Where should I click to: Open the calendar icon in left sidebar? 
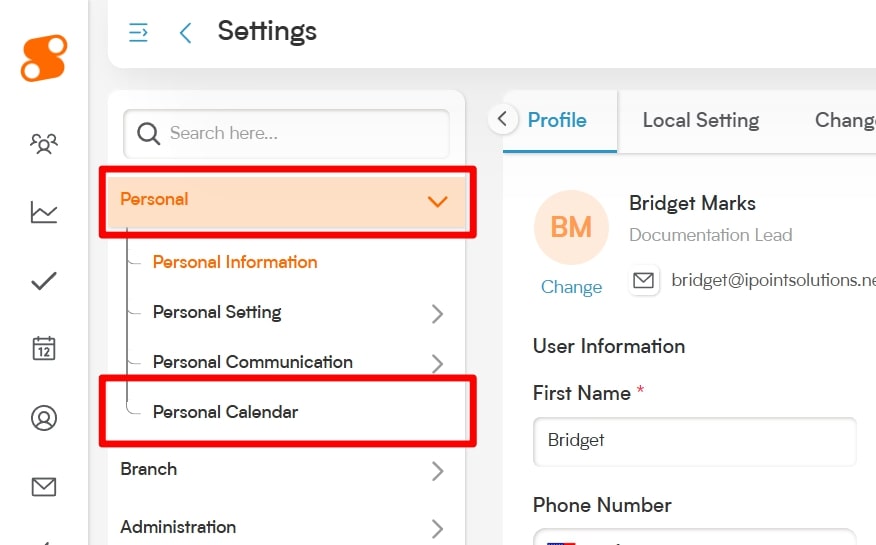[44, 349]
